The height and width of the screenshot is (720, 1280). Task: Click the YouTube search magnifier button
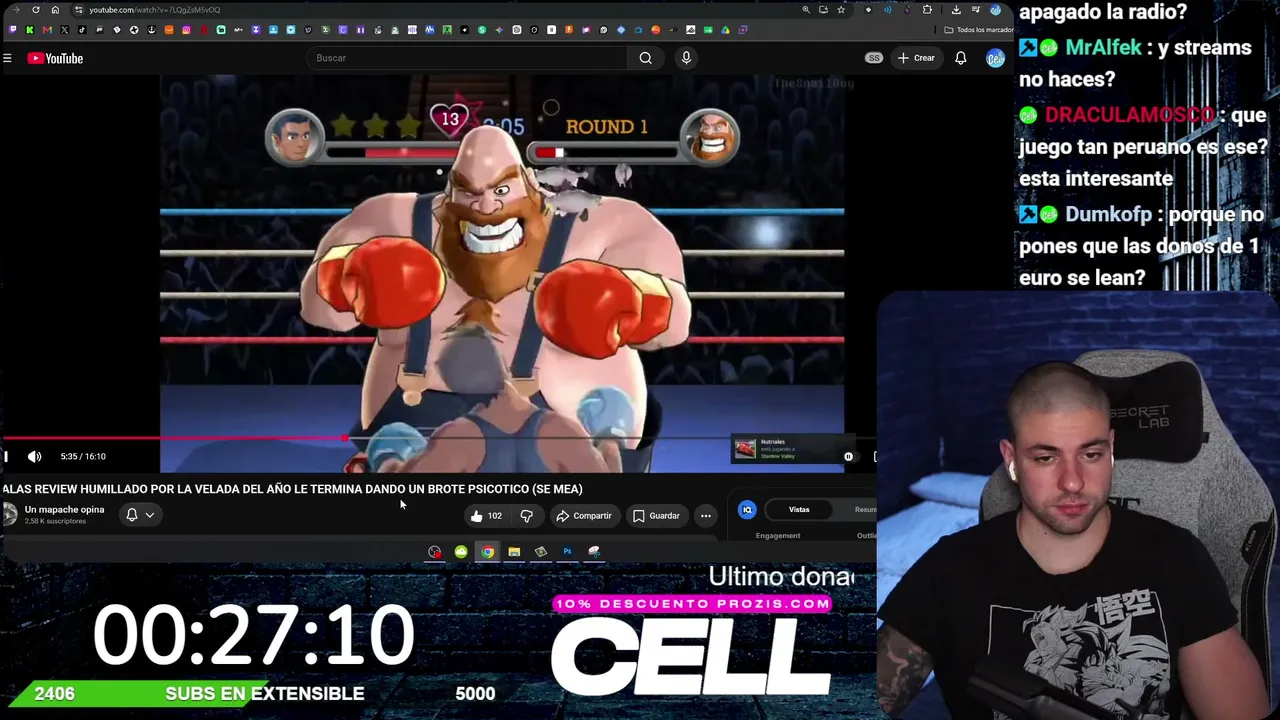tap(646, 58)
